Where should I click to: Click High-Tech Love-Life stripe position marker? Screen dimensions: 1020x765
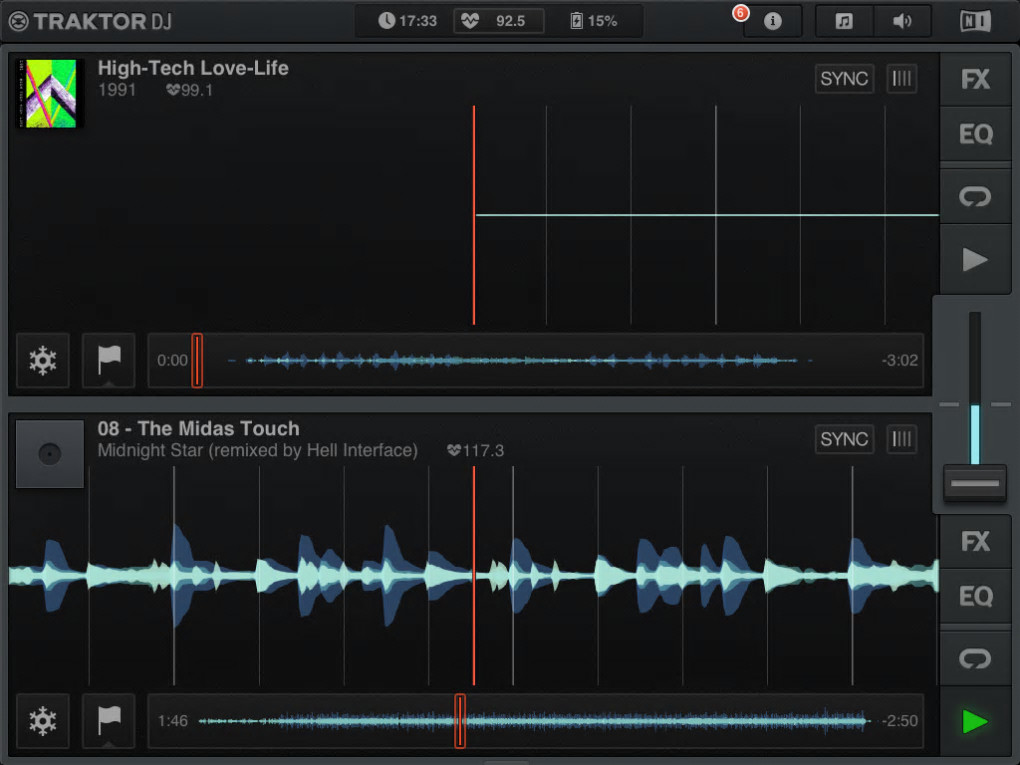click(x=197, y=360)
